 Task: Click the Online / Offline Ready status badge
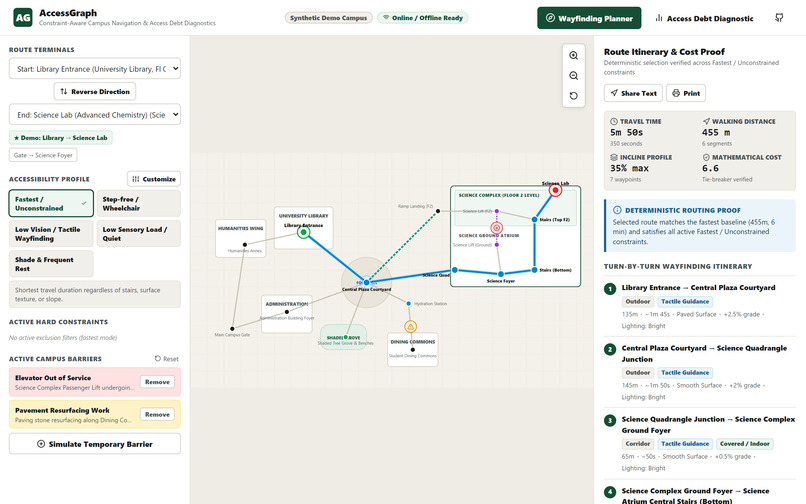click(x=423, y=17)
